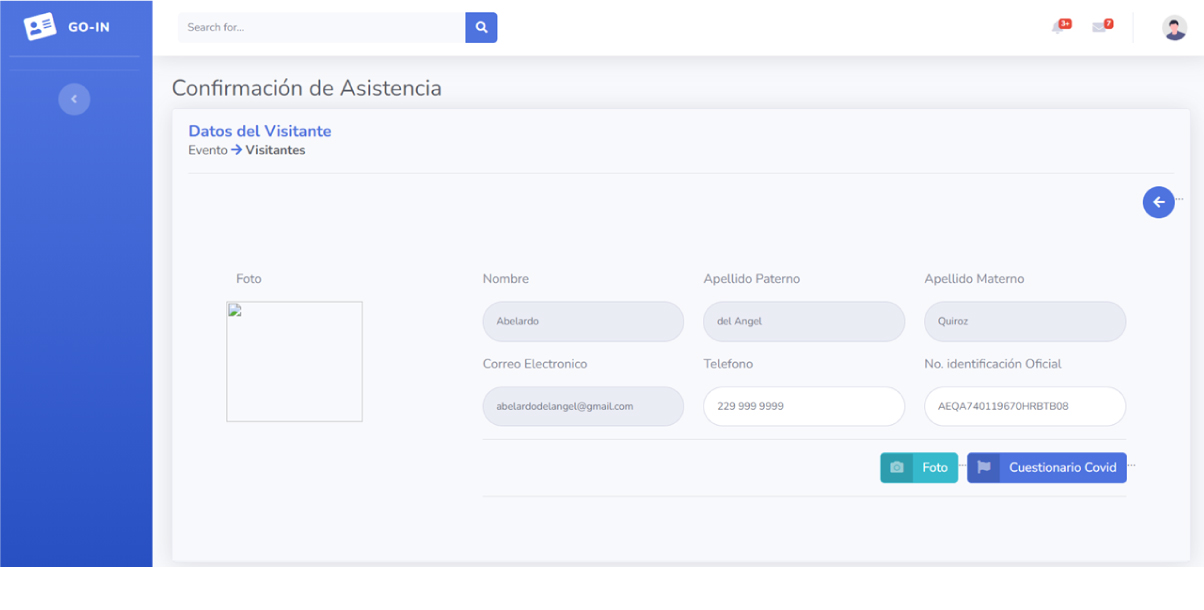Click the Apellido Paterno field del Angel
The width and height of the screenshot is (1204, 610).
[804, 322]
